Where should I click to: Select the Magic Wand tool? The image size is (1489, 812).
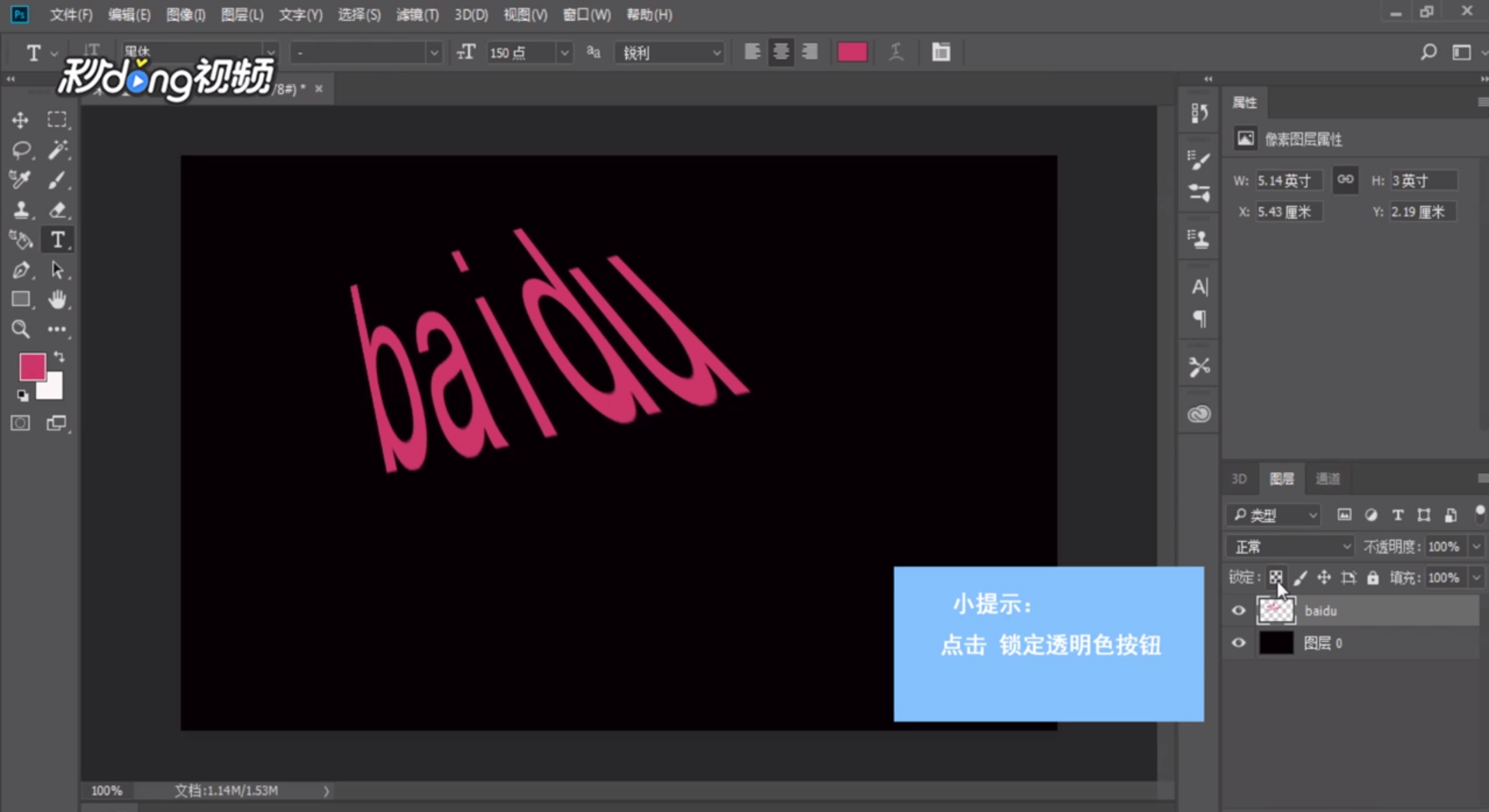57,150
